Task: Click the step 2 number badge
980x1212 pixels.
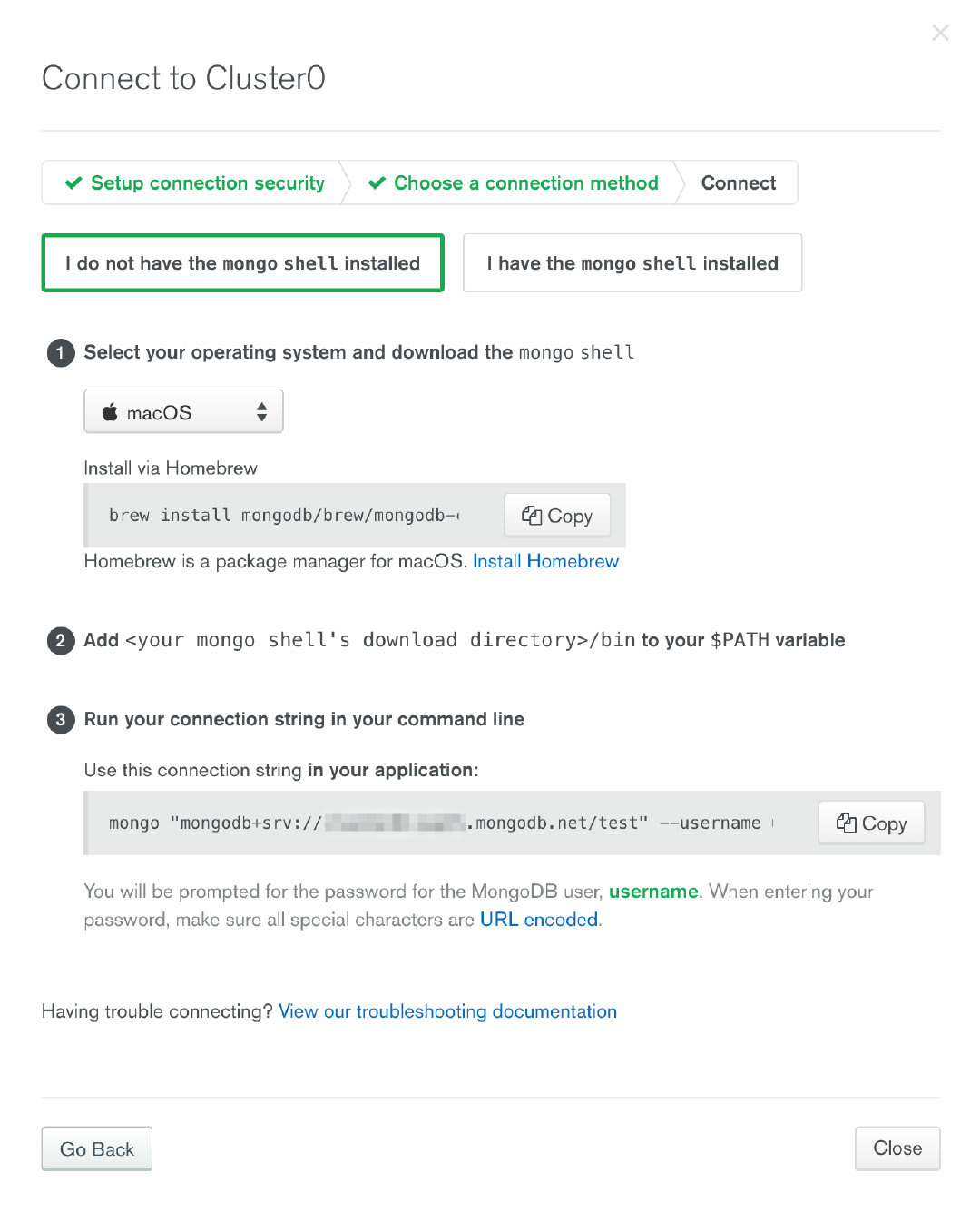Action: pyautogui.click(x=61, y=641)
